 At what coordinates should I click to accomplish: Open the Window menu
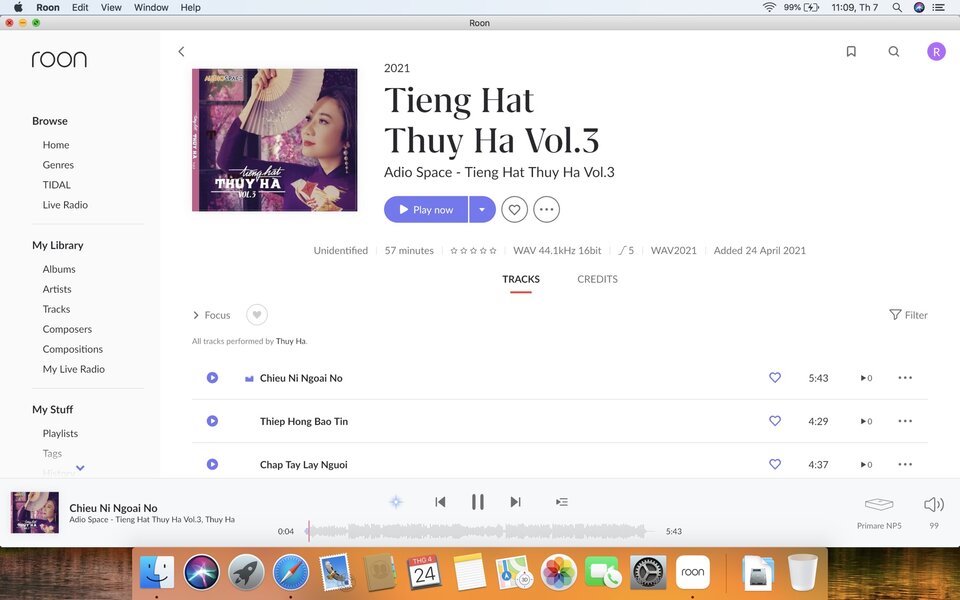(151, 7)
